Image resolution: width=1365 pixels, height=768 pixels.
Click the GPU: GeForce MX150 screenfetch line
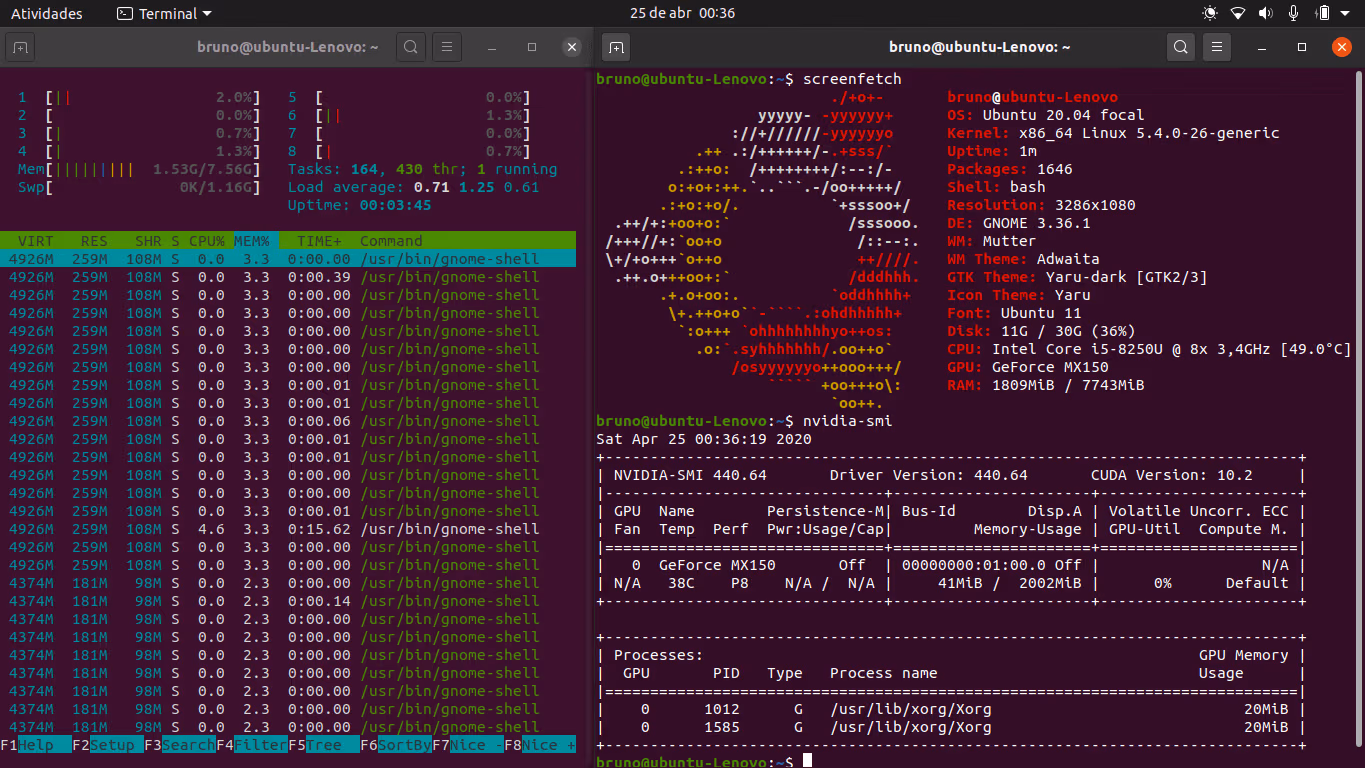tap(1028, 367)
